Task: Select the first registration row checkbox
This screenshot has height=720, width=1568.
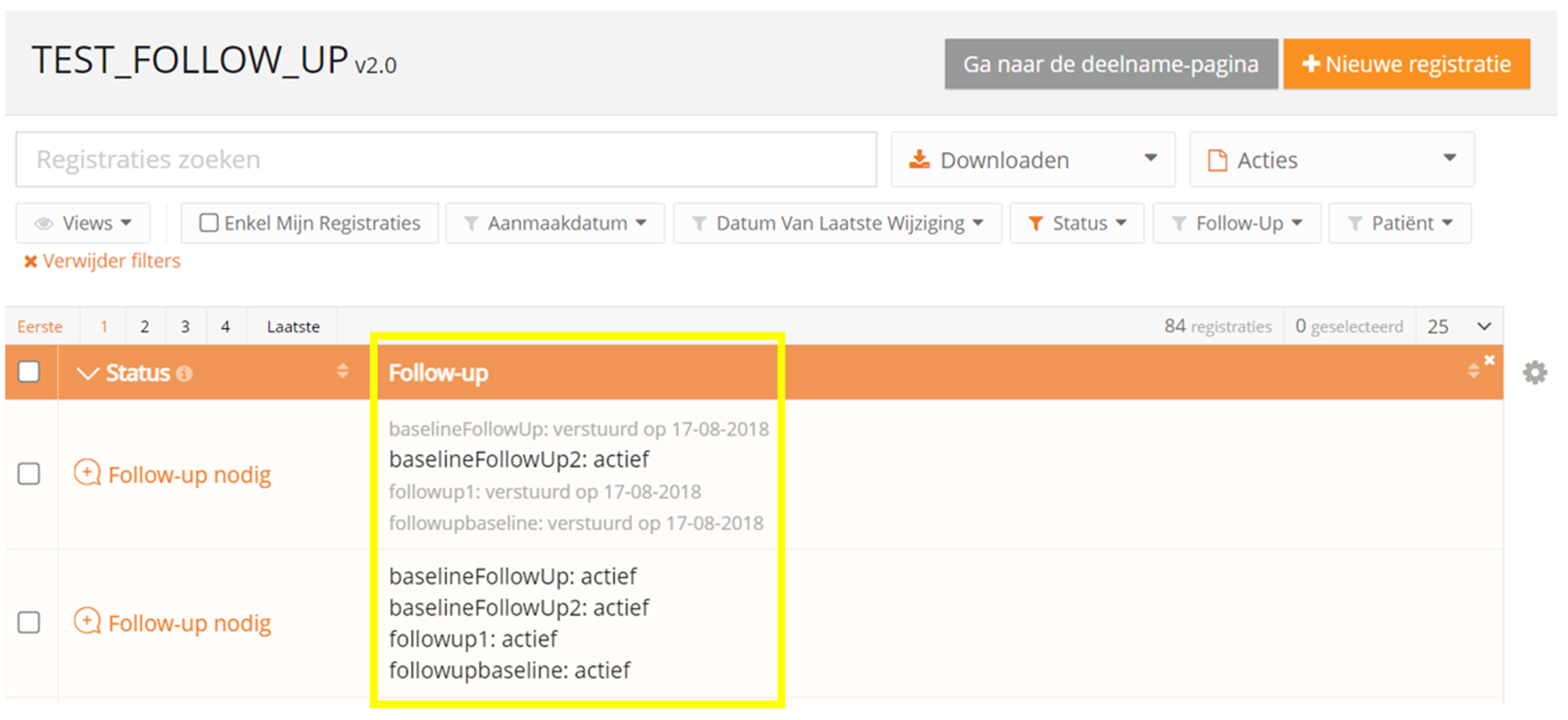Action: (30, 474)
